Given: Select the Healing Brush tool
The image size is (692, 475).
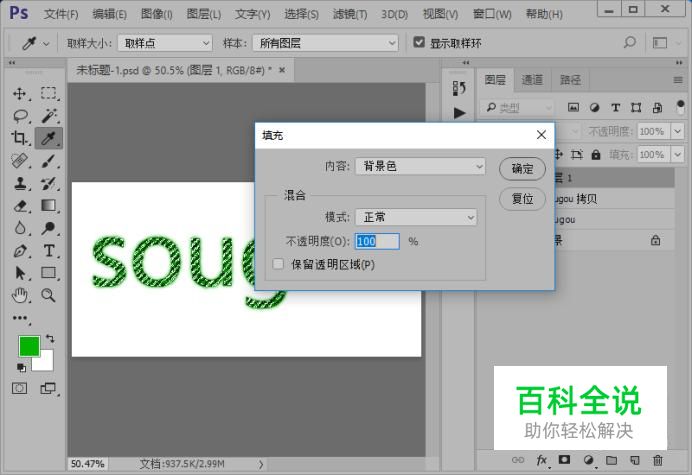Looking at the screenshot, I should 19,161.
